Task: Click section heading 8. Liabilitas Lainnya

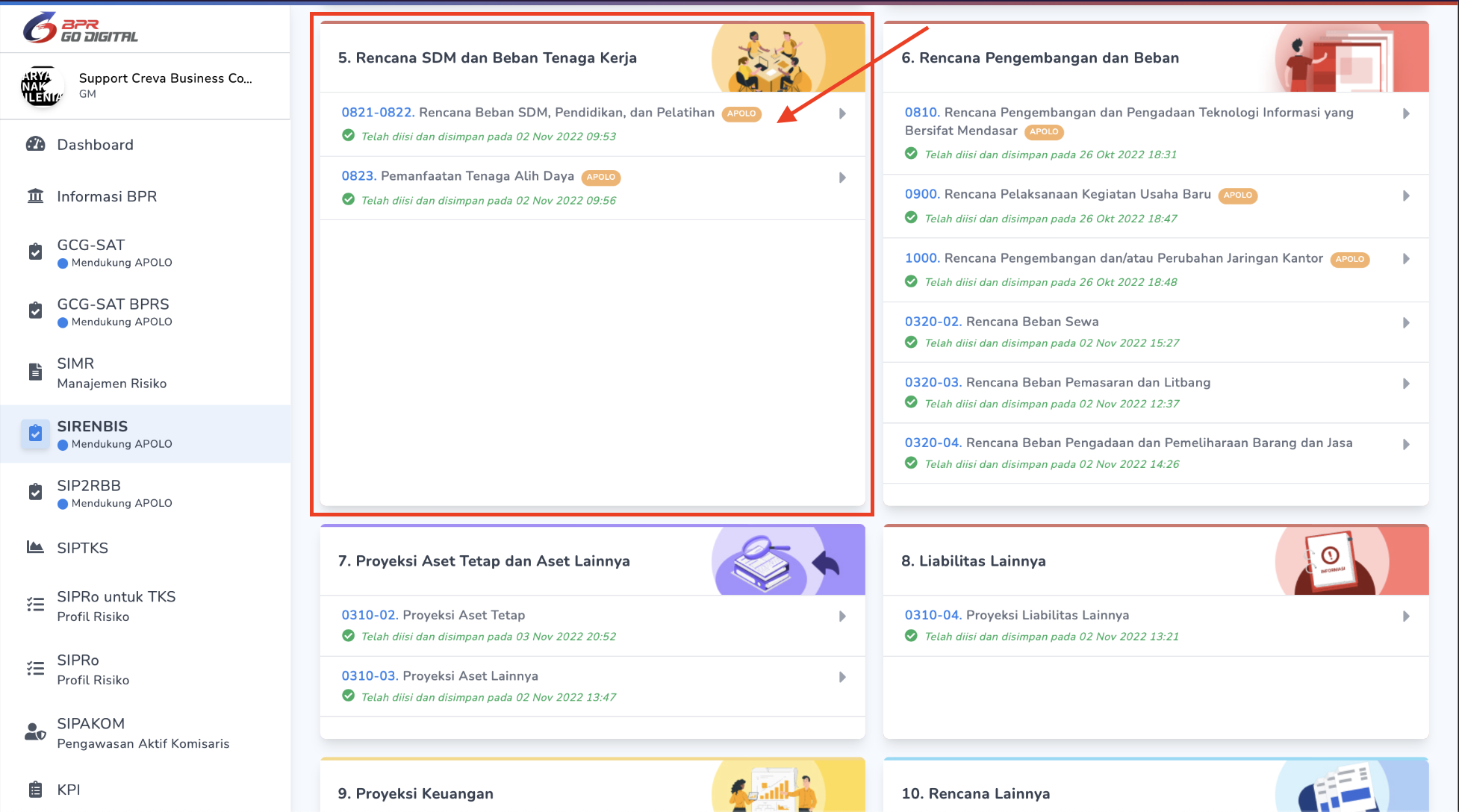Action: 973,561
